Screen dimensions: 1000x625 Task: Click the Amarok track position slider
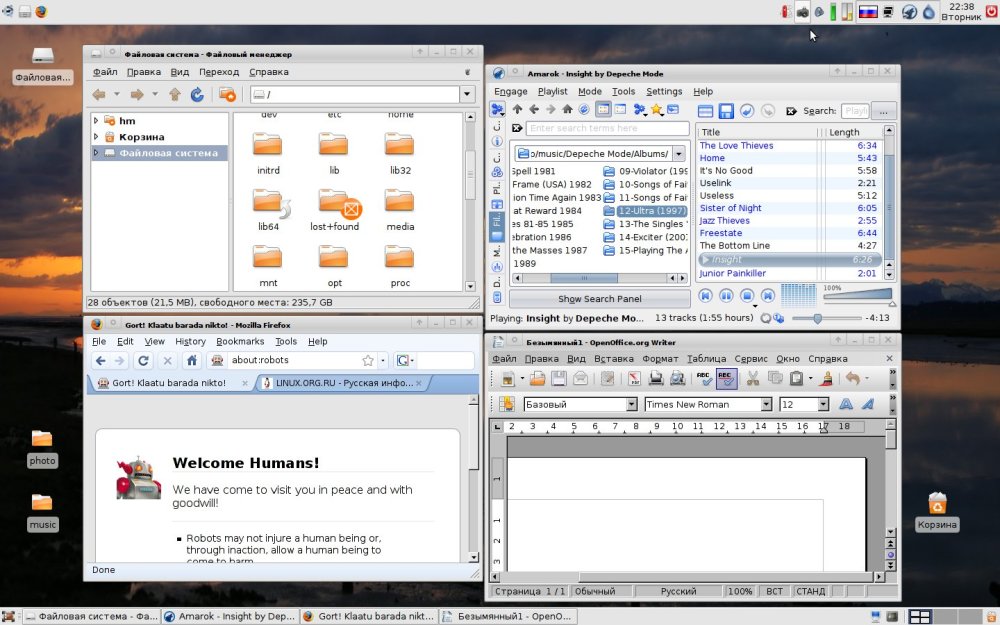827,318
